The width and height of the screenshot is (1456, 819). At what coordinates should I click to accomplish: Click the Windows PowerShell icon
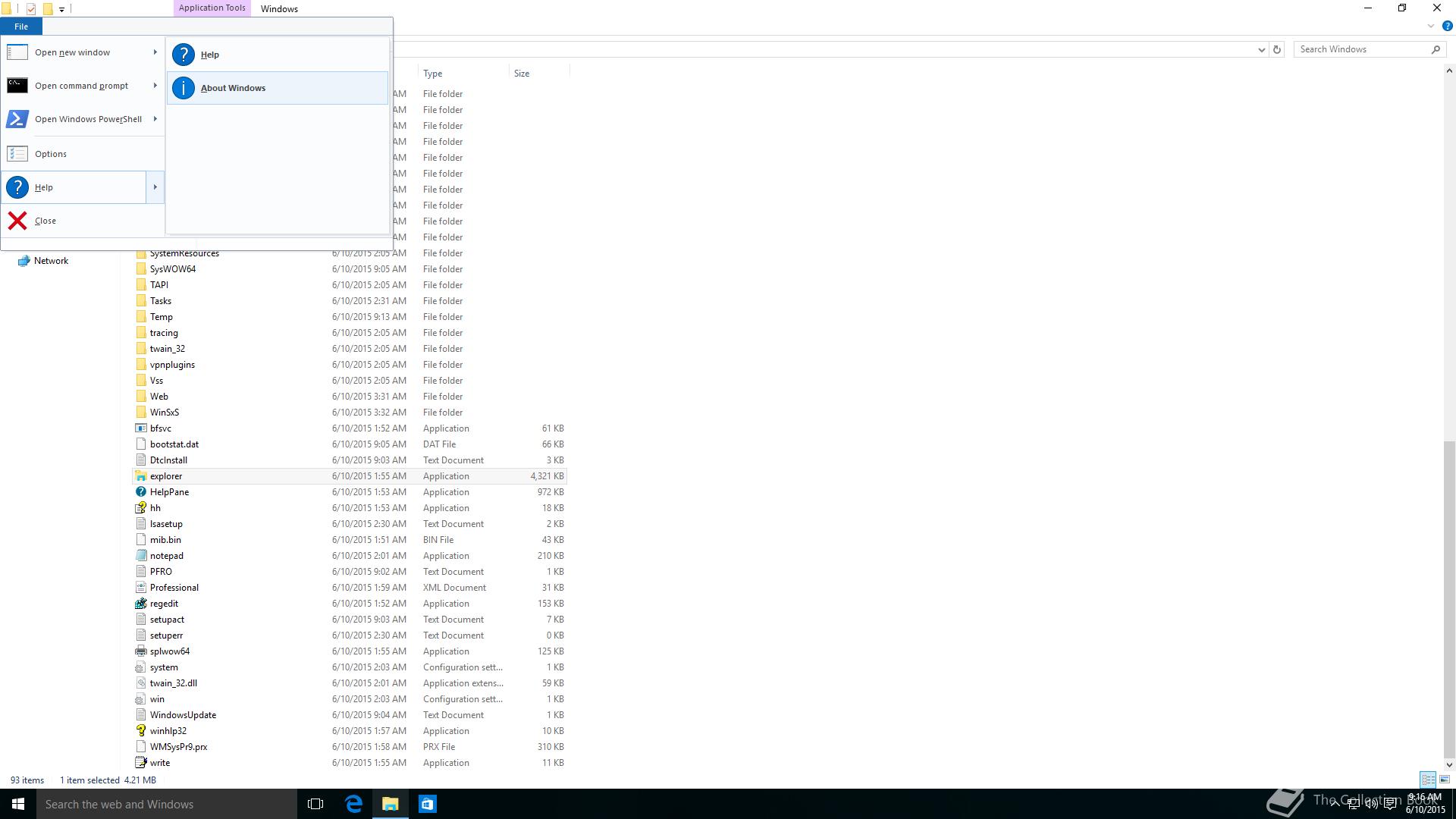coord(17,119)
